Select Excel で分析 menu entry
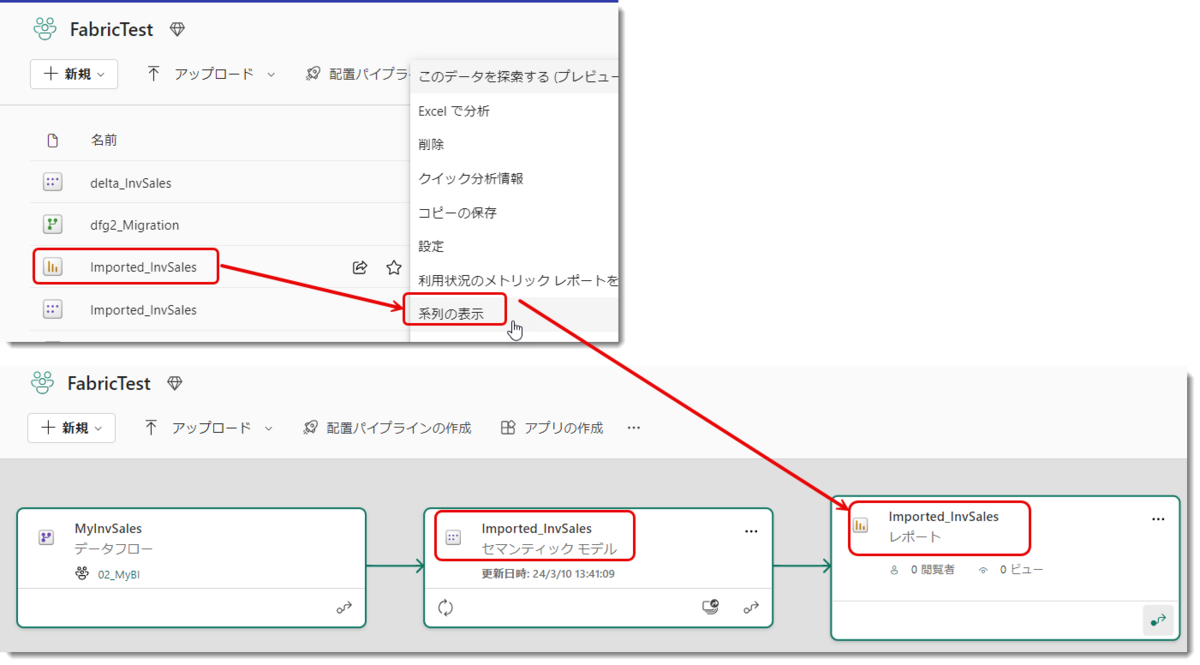This screenshot has width=1200, height=665. click(x=514, y=111)
